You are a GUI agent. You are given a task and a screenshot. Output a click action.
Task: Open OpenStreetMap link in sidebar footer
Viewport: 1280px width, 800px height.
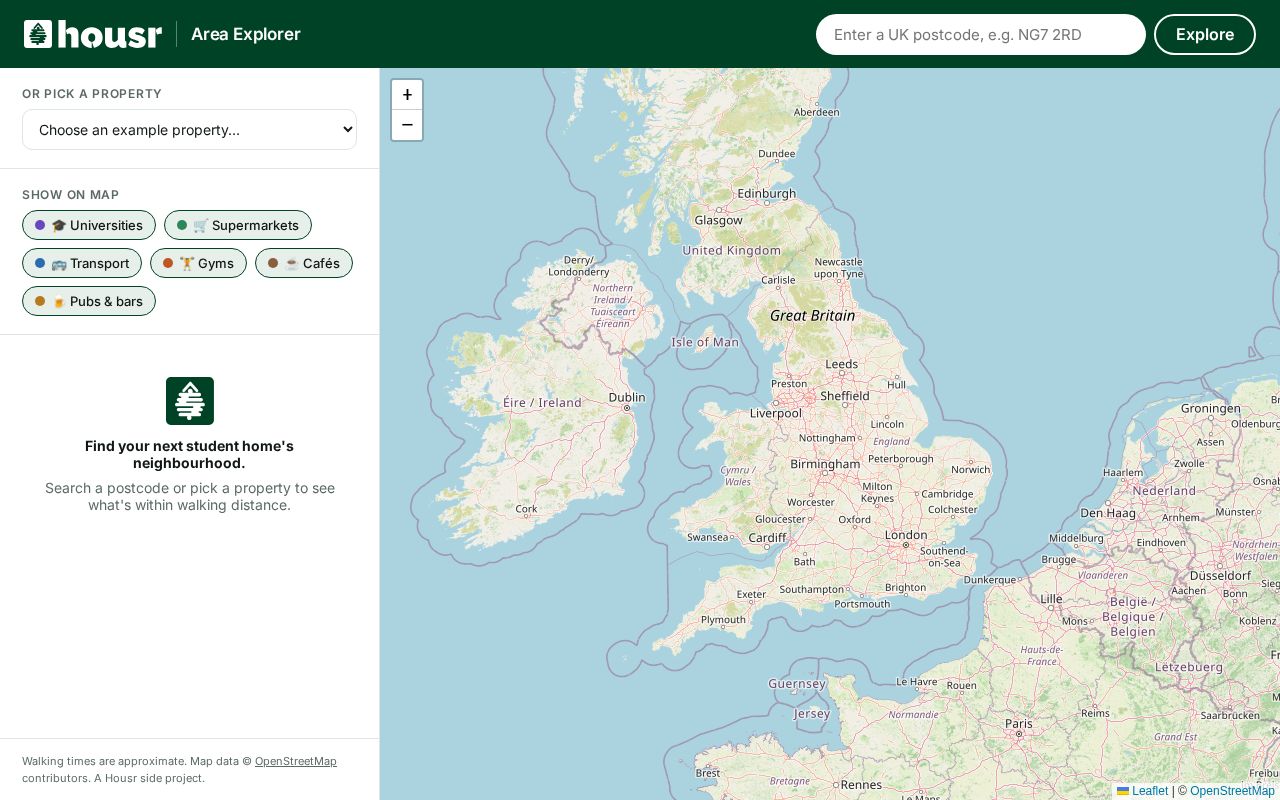(296, 761)
